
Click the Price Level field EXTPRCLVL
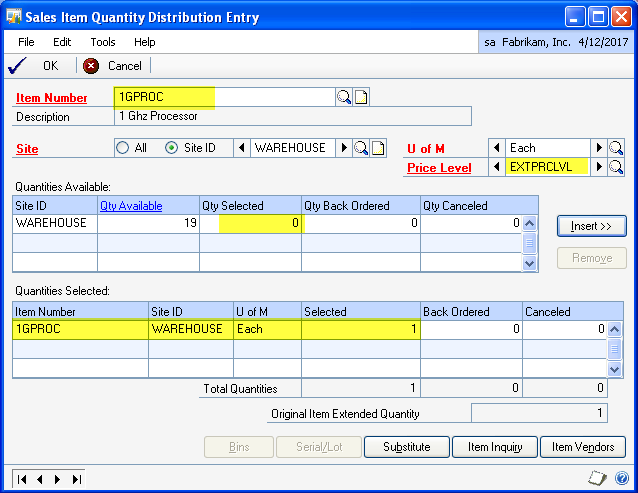[x=548, y=167]
